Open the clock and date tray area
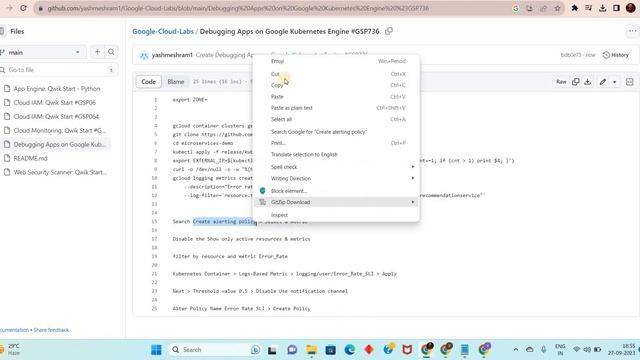 coord(622,350)
